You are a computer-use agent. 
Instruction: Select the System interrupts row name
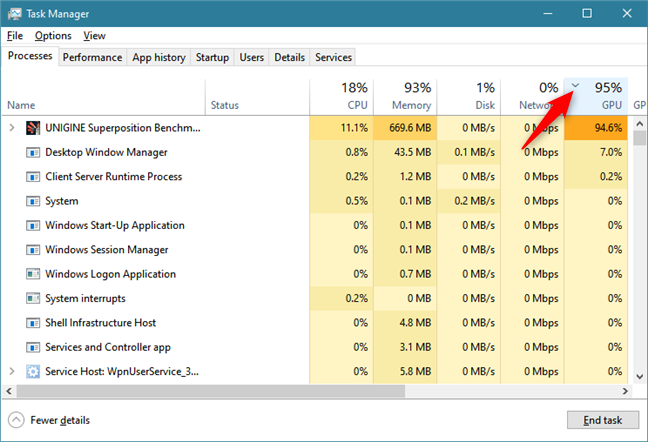pos(85,298)
